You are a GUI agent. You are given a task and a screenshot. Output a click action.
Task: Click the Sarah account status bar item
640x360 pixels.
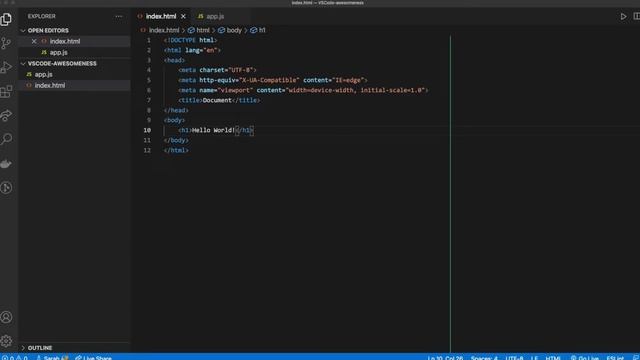52,358
